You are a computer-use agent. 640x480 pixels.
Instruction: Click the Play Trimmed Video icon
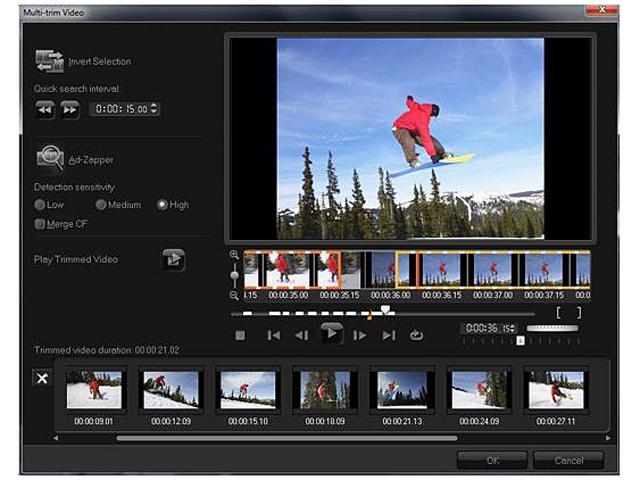pyautogui.click(x=174, y=260)
